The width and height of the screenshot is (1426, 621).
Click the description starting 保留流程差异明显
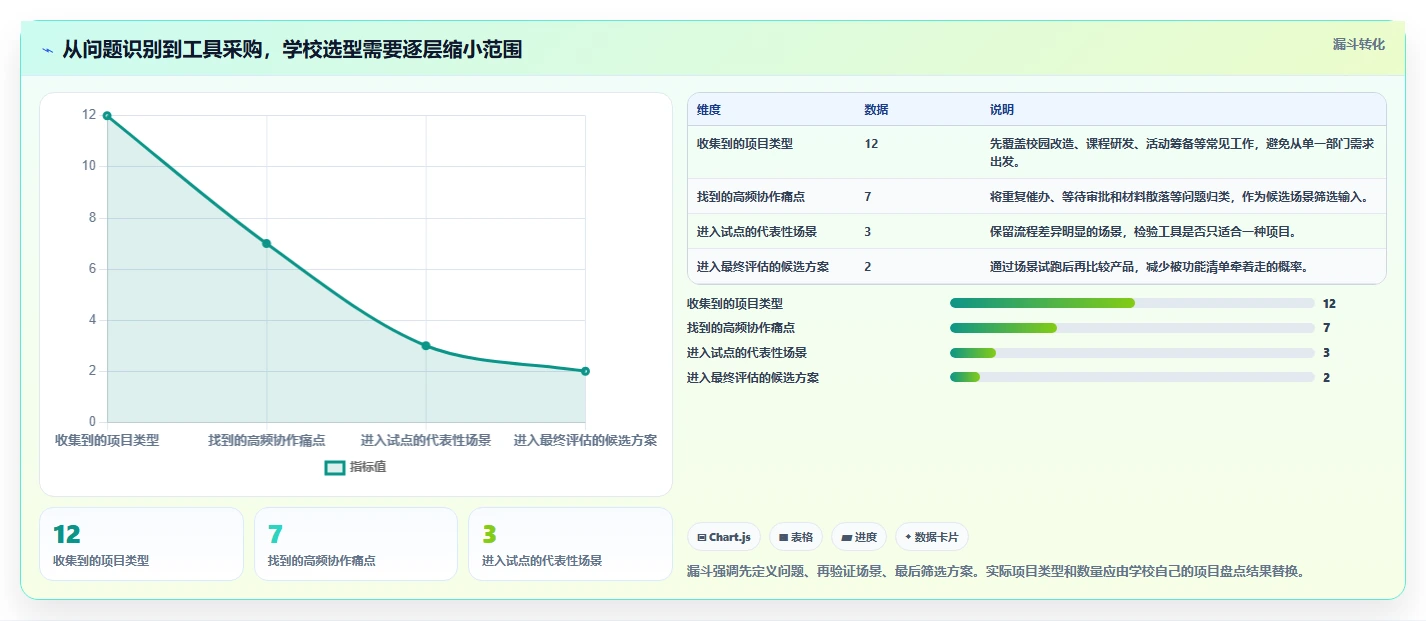[x=1143, y=231]
